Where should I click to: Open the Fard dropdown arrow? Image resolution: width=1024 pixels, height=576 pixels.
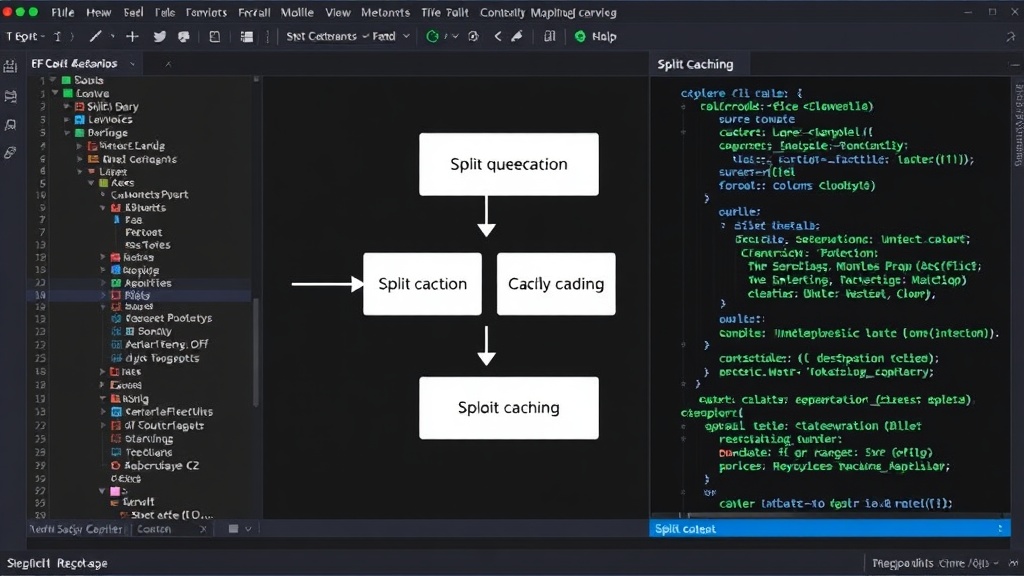(406, 37)
